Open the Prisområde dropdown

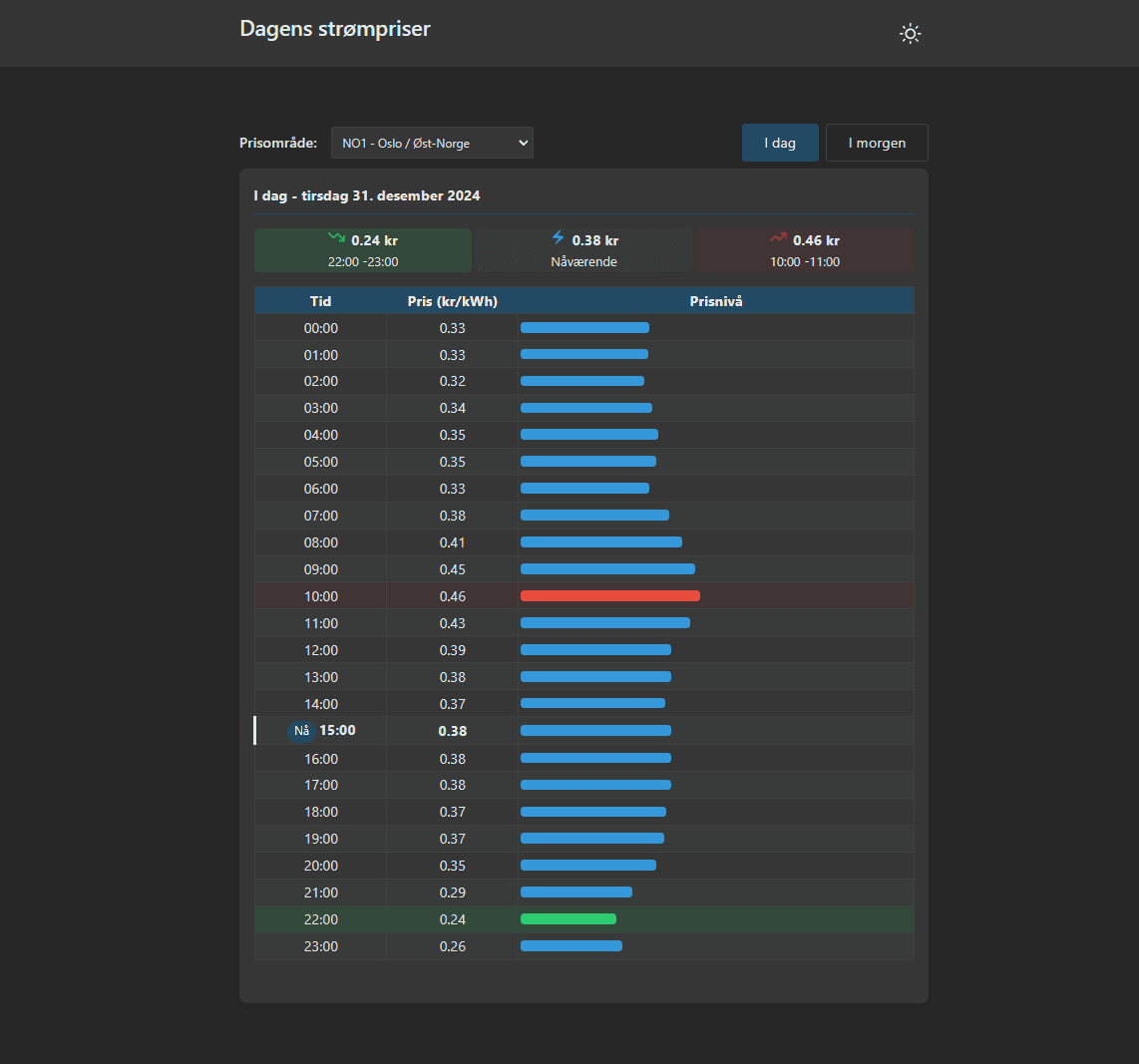coord(432,143)
